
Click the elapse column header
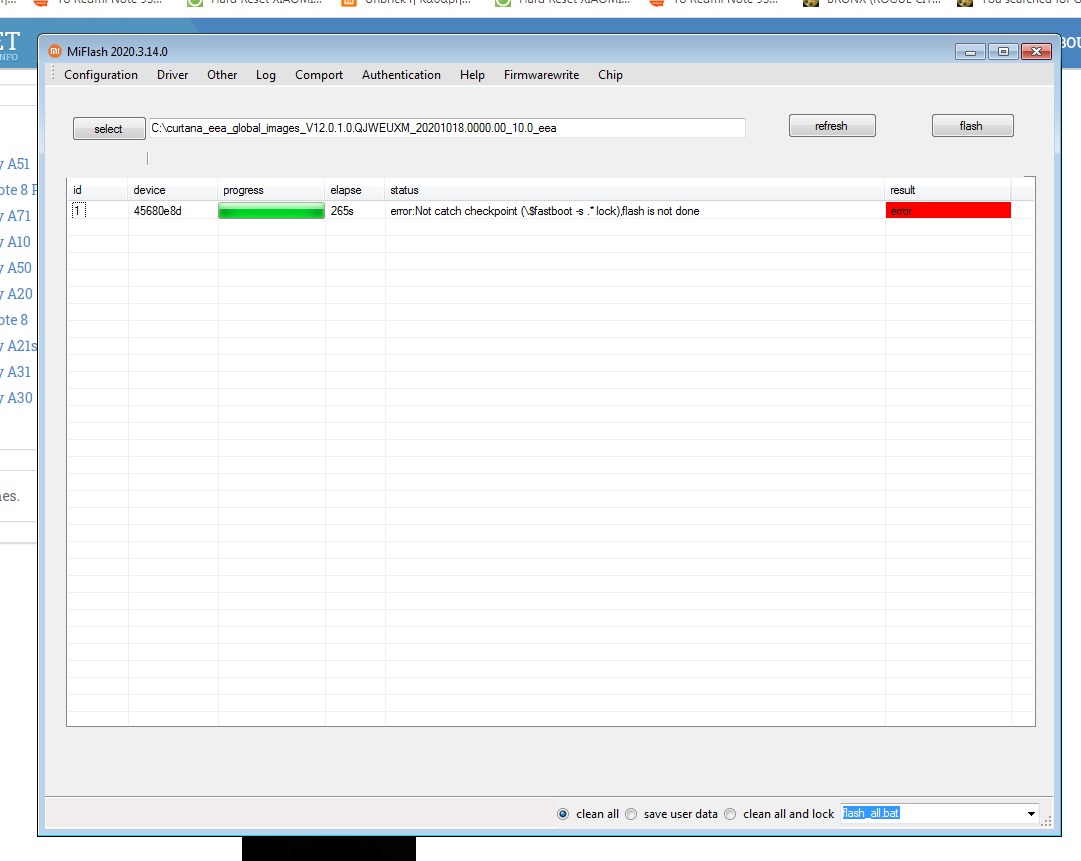[x=354, y=190]
